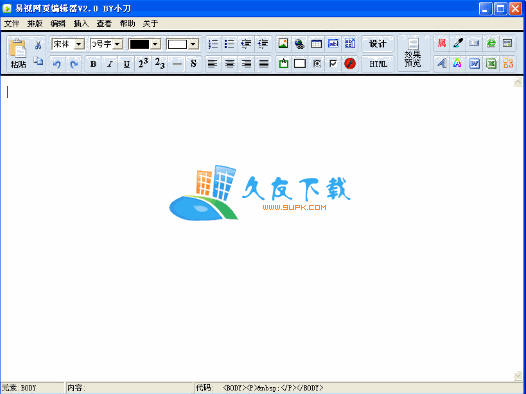Toggle Underline formatting

[x=126, y=64]
